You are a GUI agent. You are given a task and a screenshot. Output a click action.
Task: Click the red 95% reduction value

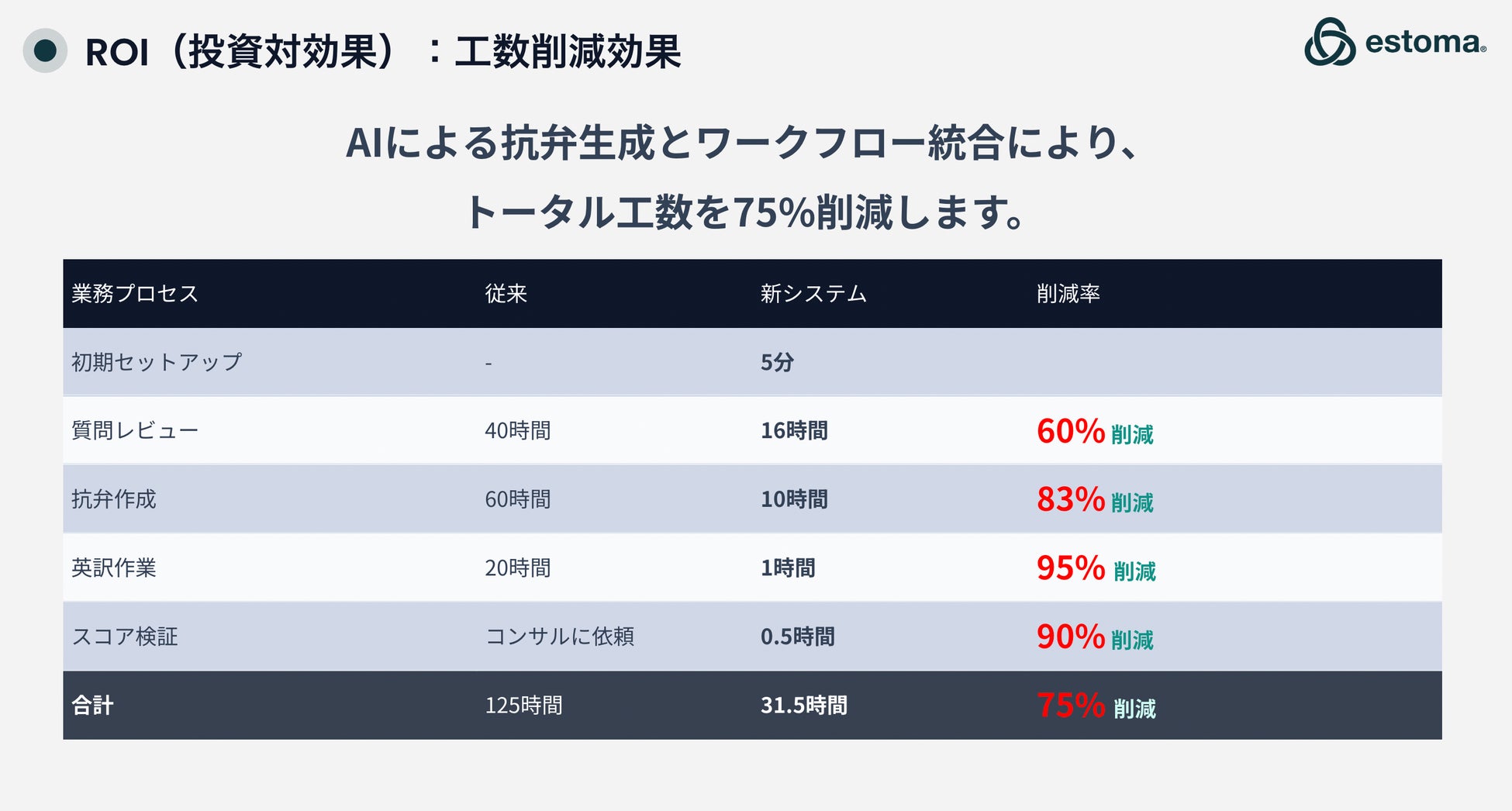click(x=1070, y=568)
